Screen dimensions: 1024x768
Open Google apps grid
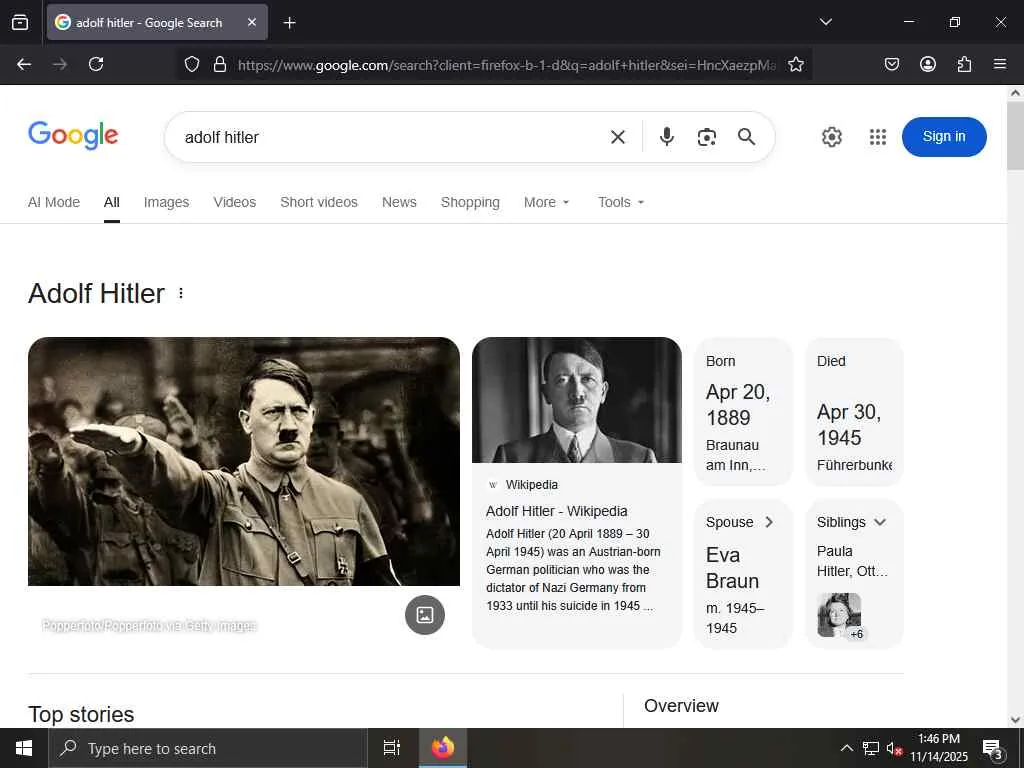[x=878, y=137]
